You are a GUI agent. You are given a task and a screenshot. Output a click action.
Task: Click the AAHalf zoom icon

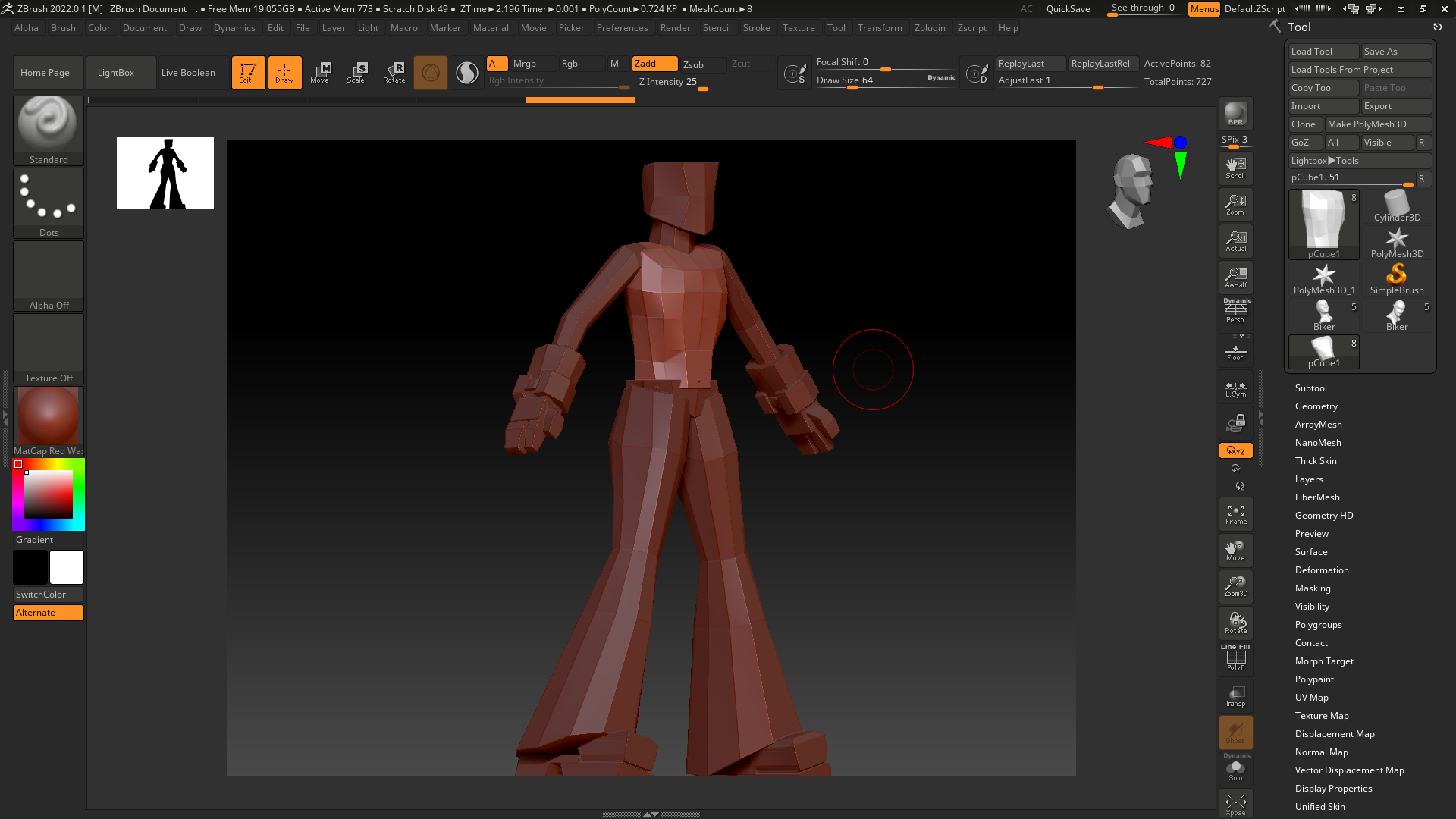point(1235,278)
